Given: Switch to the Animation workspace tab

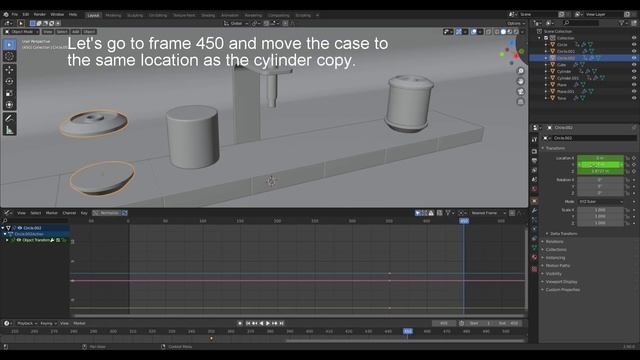Looking at the screenshot, I should [229, 16].
